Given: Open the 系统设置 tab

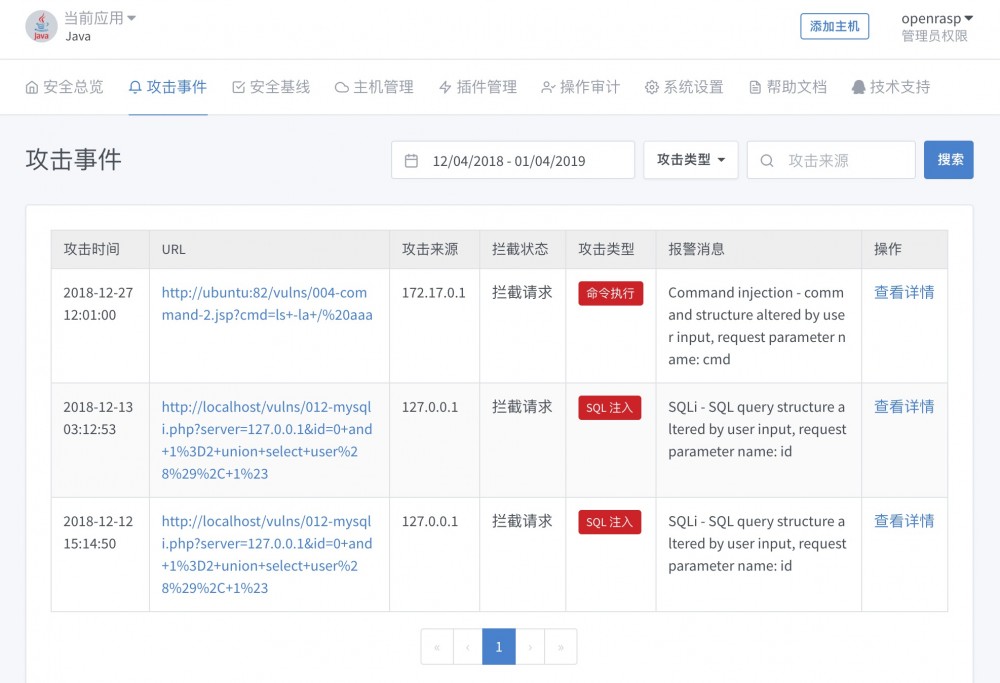Looking at the screenshot, I should click(x=684, y=87).
